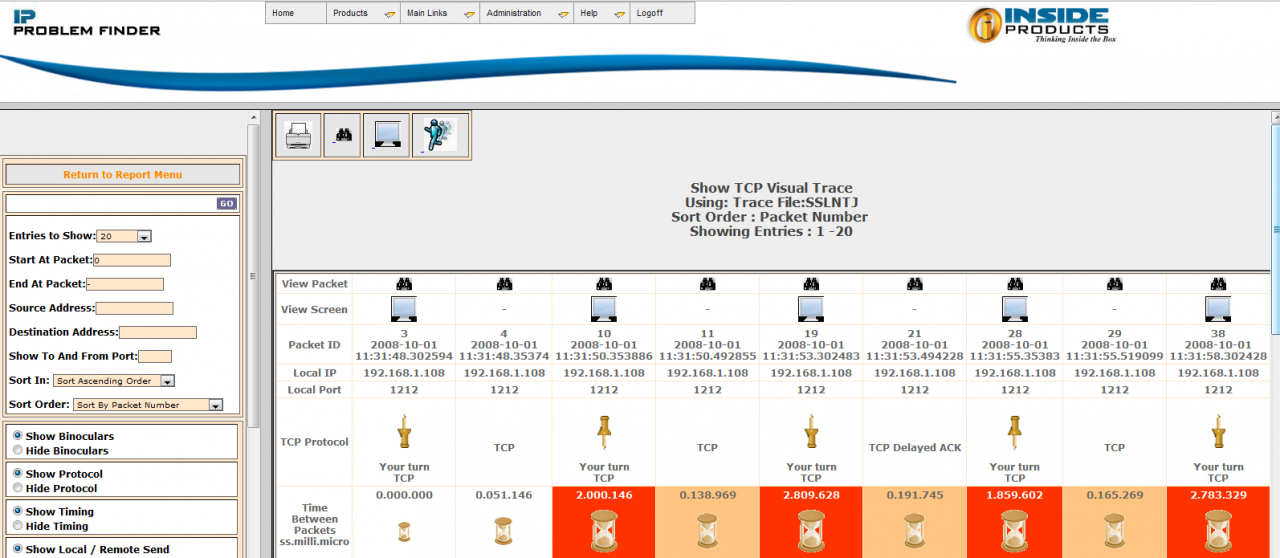Expand the Sort In order dropdown
This screenshot has height=558, width=1280.
click(115, 381)
